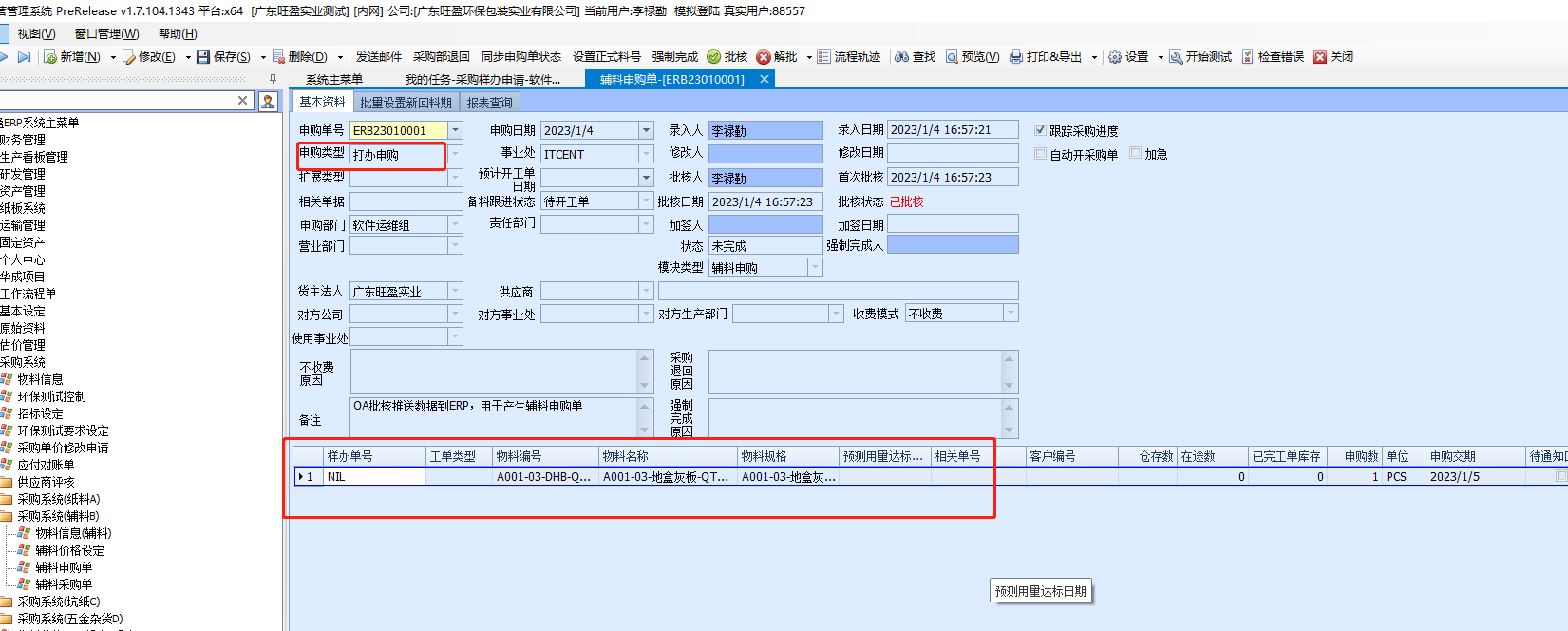The width and height of the screenshot is (1568, 631).
Task: Click the red 关闭 close icon in the toolbar
Action: [x=1320, y=57]
